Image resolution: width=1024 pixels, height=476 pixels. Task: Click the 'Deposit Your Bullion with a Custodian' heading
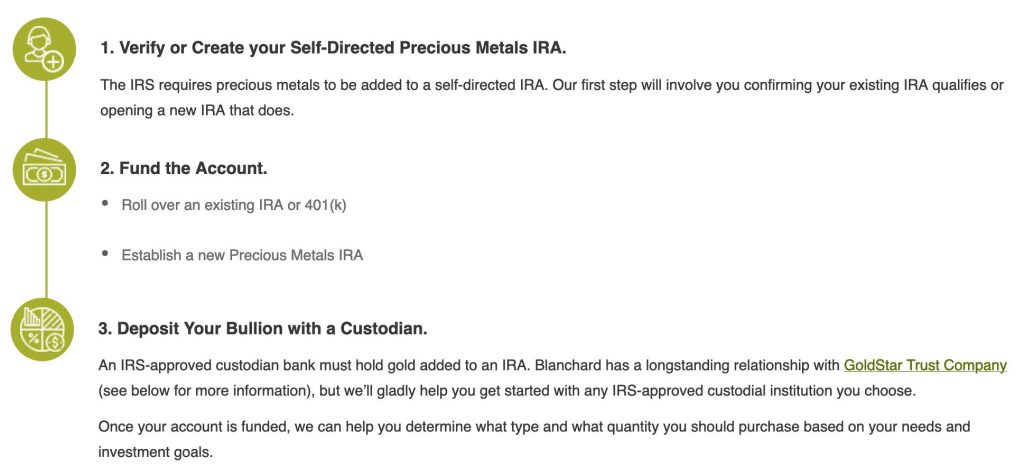263,328
